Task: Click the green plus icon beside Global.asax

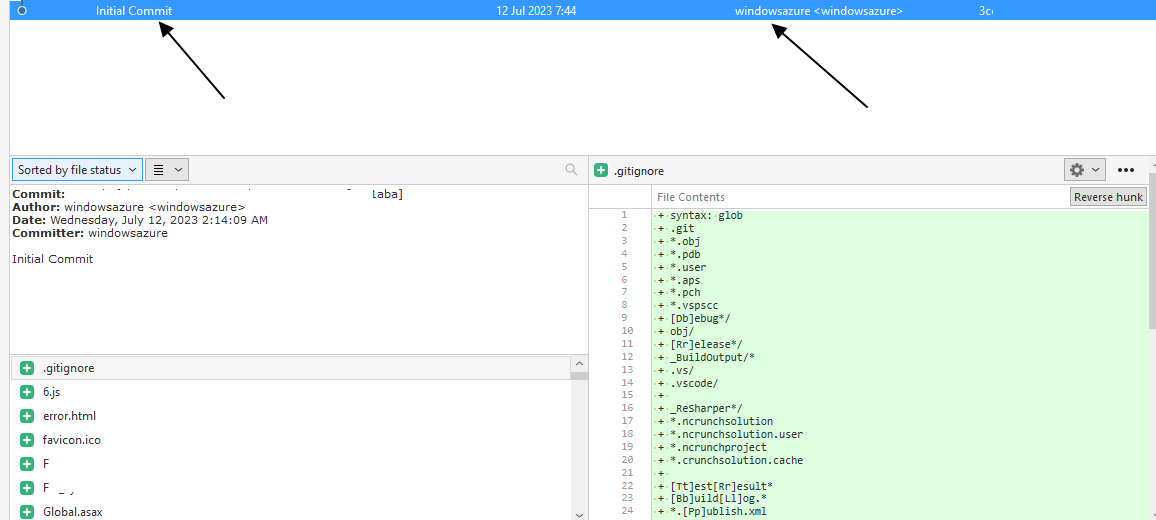Action: click(x=27, y=512)
